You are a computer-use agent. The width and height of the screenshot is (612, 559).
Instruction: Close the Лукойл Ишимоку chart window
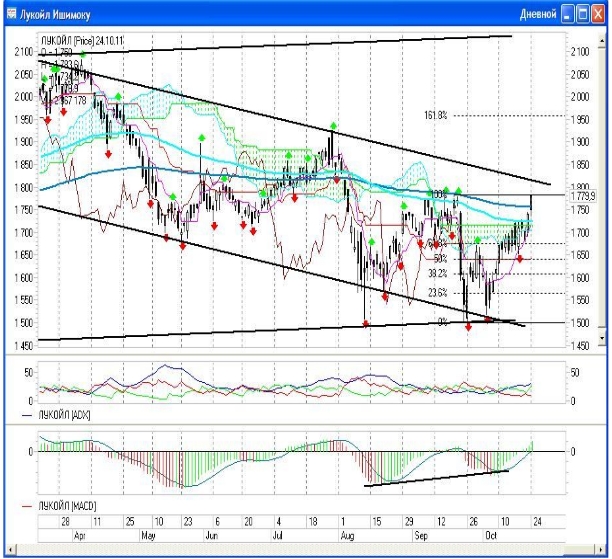tap(598, 14)
